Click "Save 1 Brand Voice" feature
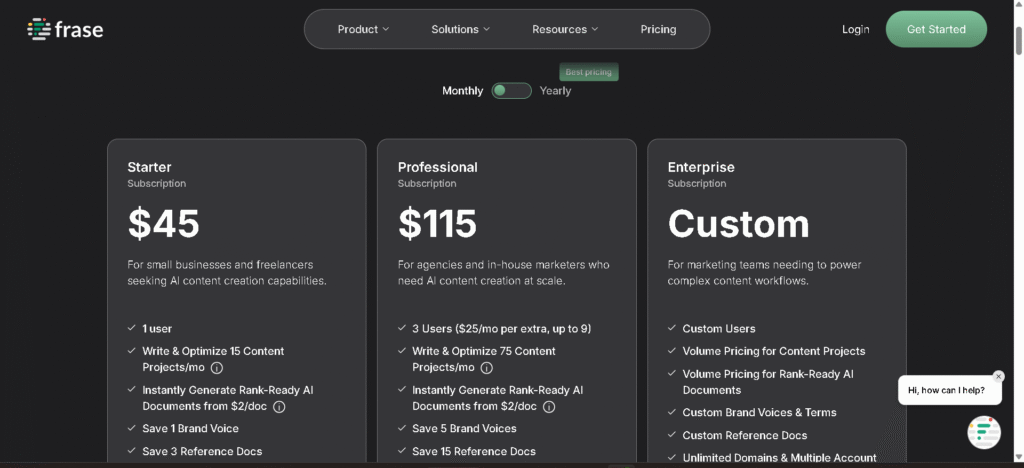This screenshot has height=468, width=1024. [191, 429]
